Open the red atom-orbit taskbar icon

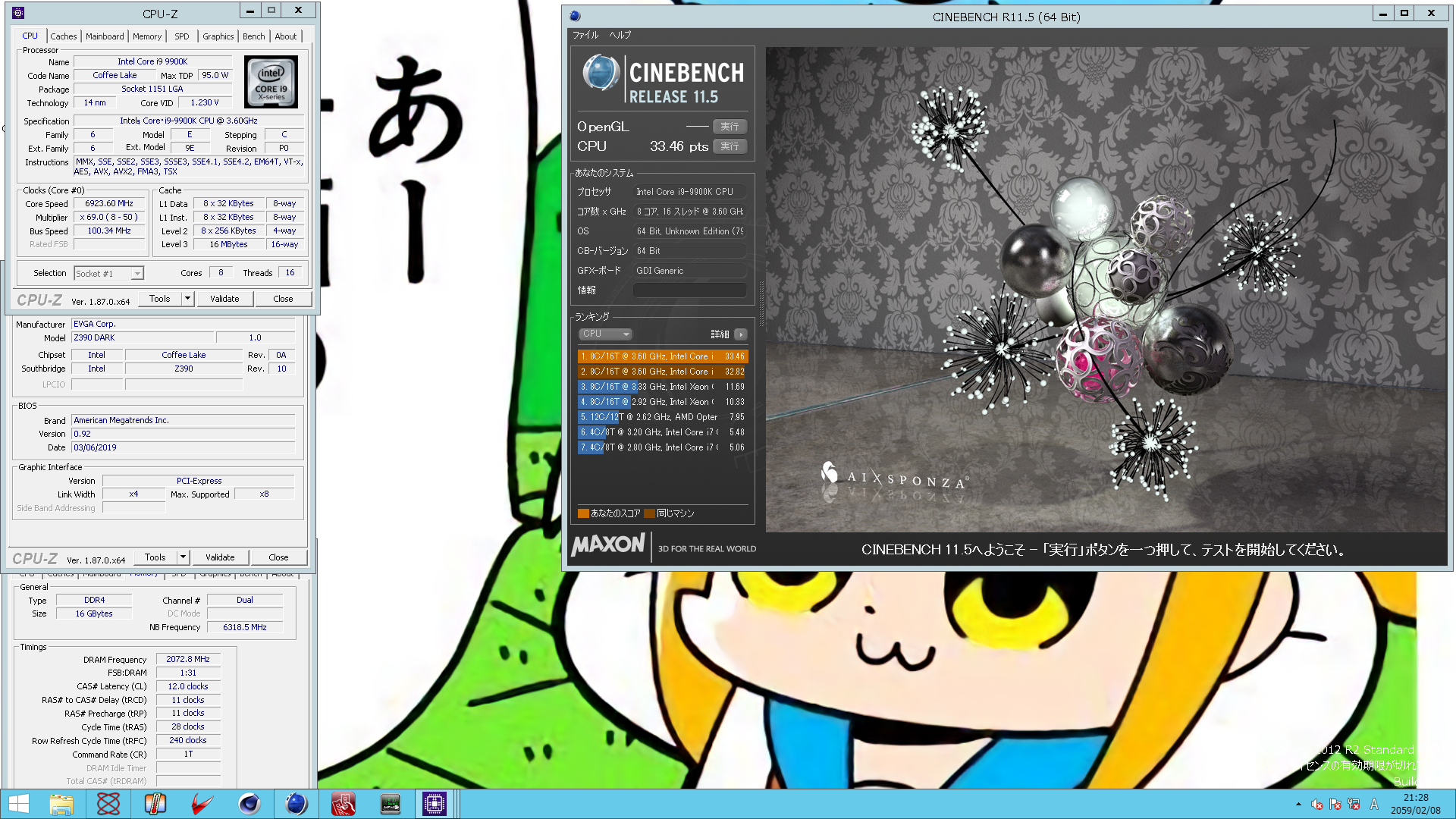108,804
